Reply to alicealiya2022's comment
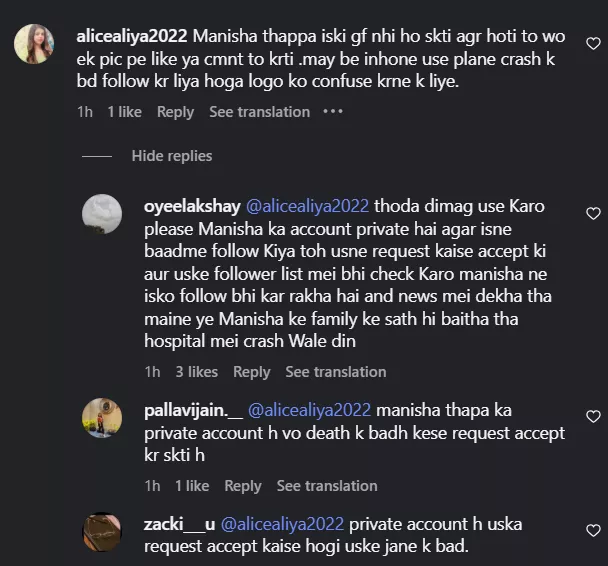The width and height of the screenshot is (608, 566). 175,112
